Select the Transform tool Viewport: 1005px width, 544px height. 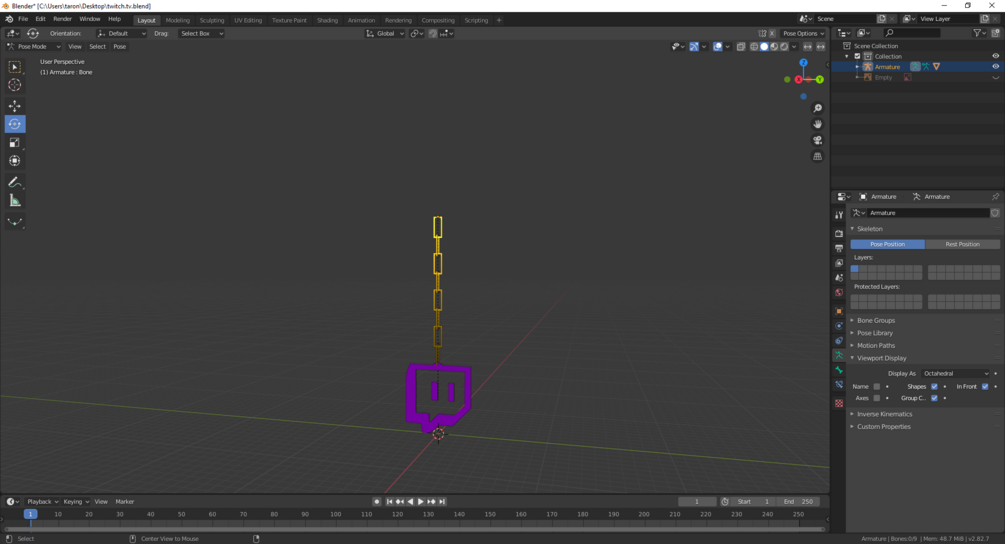(x=15, y=161)
